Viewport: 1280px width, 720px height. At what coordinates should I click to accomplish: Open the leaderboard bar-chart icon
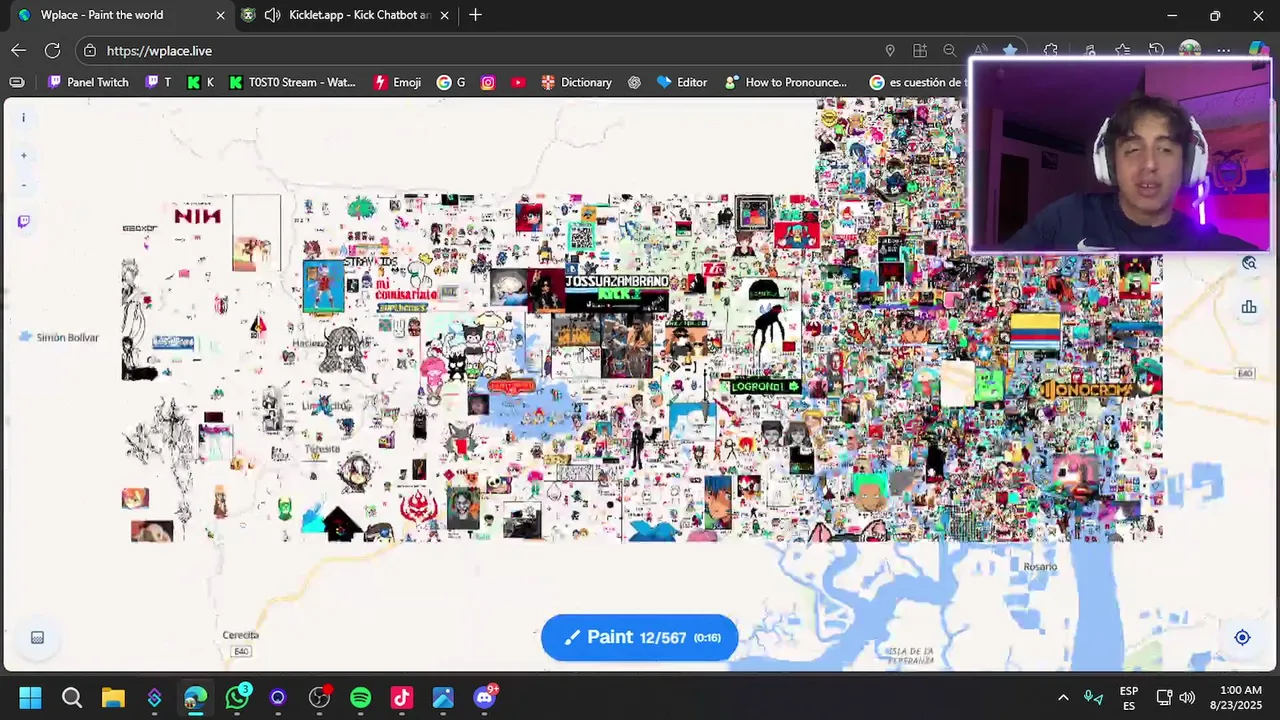pyautogui.click(x=1249, y=307)
